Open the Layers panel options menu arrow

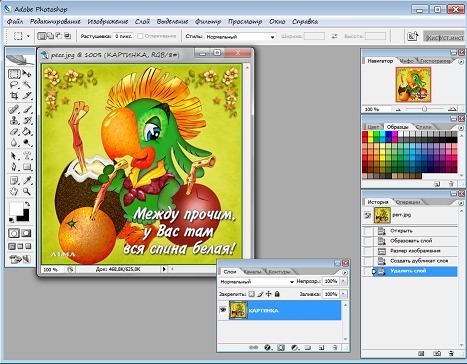pyautogui.click(x=345, y=272)
